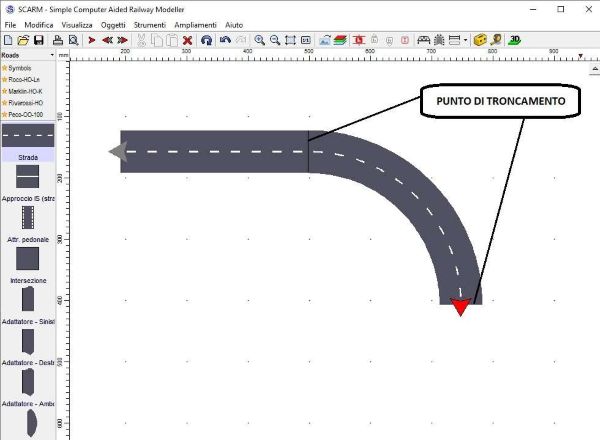
Task: Open the Aiuto menu
Action: click(234, 25)
